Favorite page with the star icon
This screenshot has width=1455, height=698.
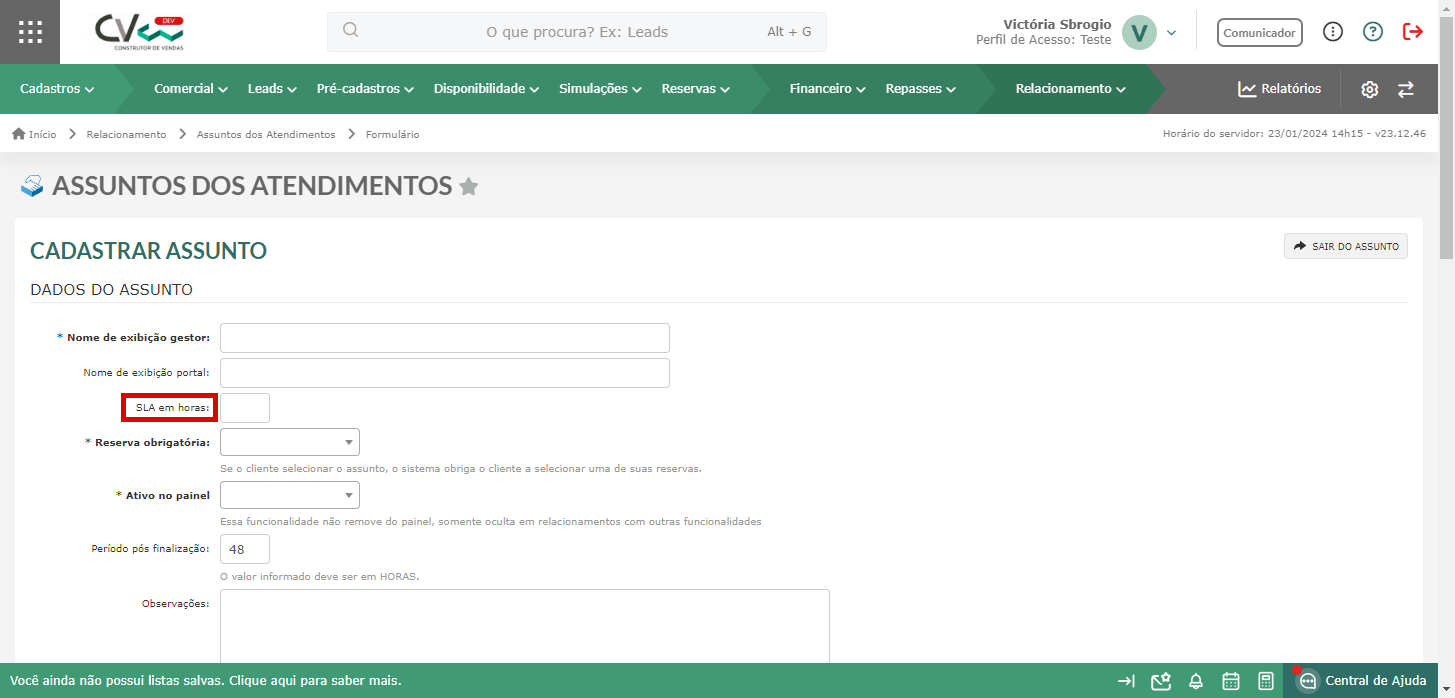(468, 186)
